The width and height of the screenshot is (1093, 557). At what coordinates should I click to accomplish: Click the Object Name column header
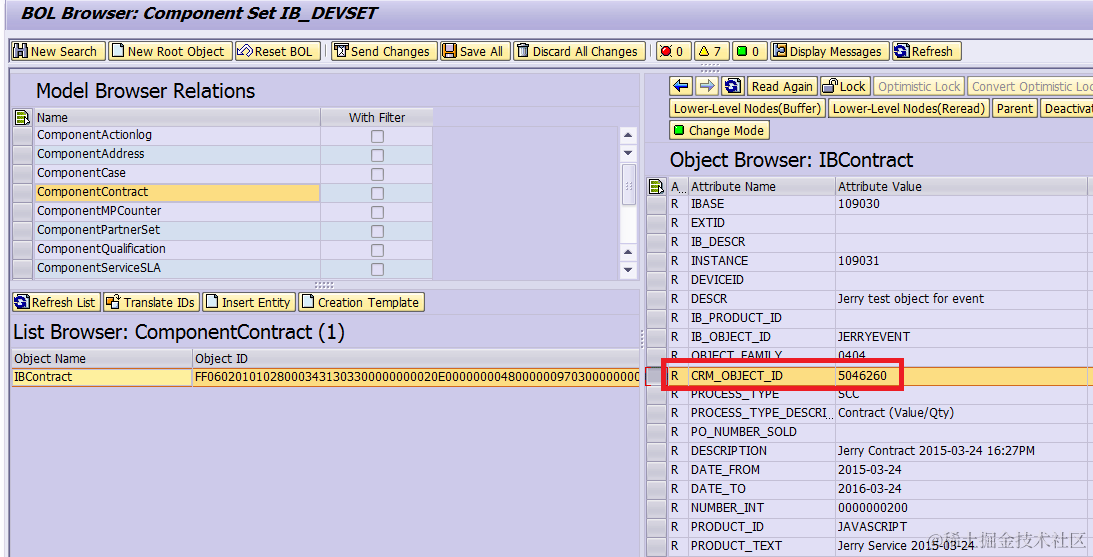[102, 358]
